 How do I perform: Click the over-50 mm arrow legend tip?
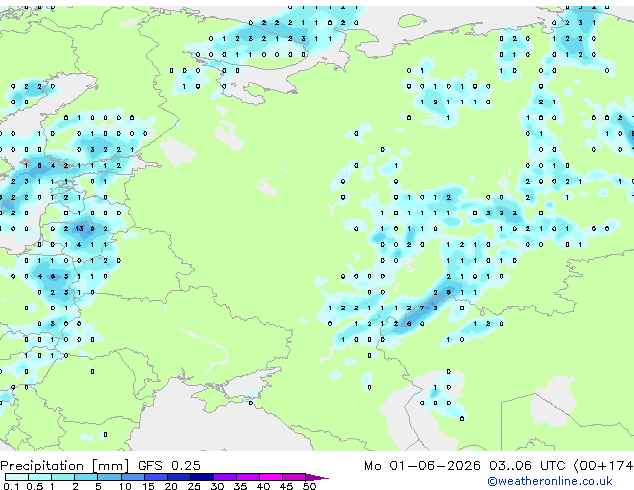click(317, 477)
